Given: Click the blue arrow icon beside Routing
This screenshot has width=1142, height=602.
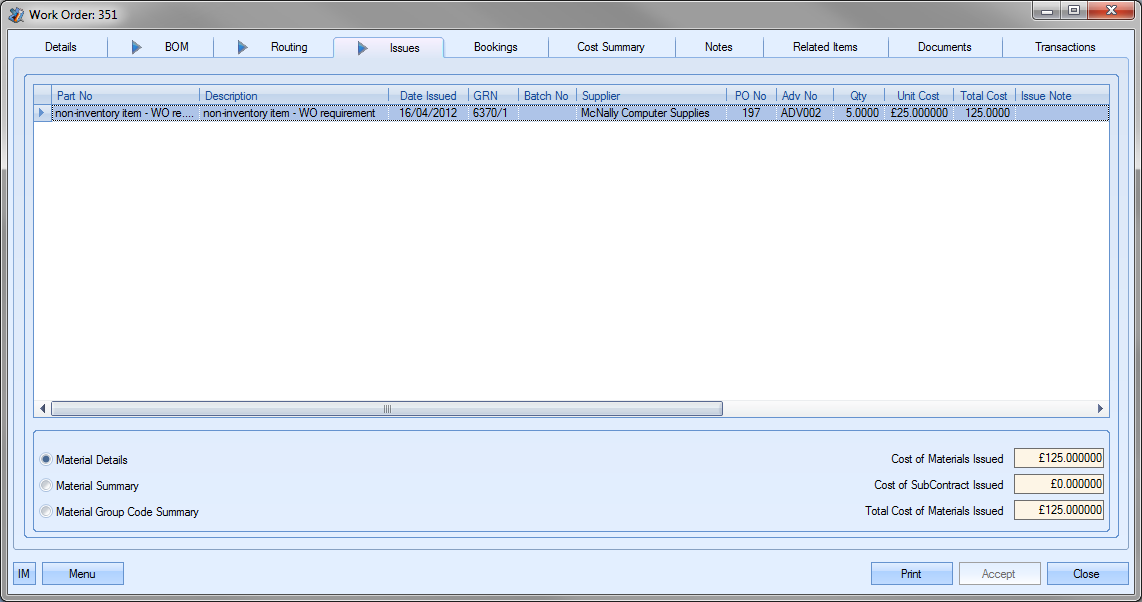Looking at the screenshot, I should tap(242, 47).
